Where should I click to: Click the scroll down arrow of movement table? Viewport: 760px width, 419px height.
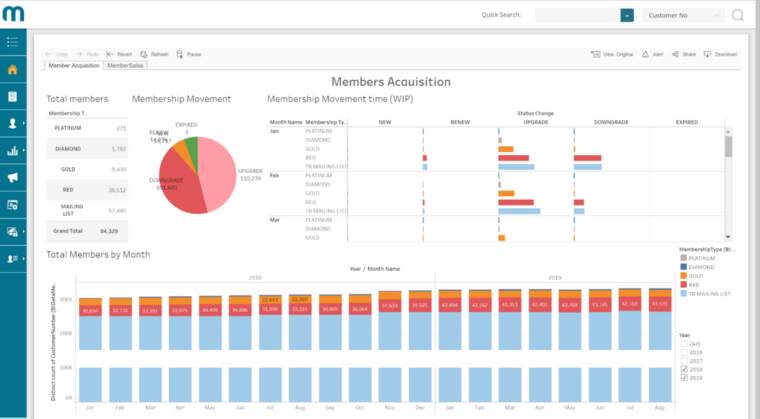pyautogui.click(x=728, y=237)
